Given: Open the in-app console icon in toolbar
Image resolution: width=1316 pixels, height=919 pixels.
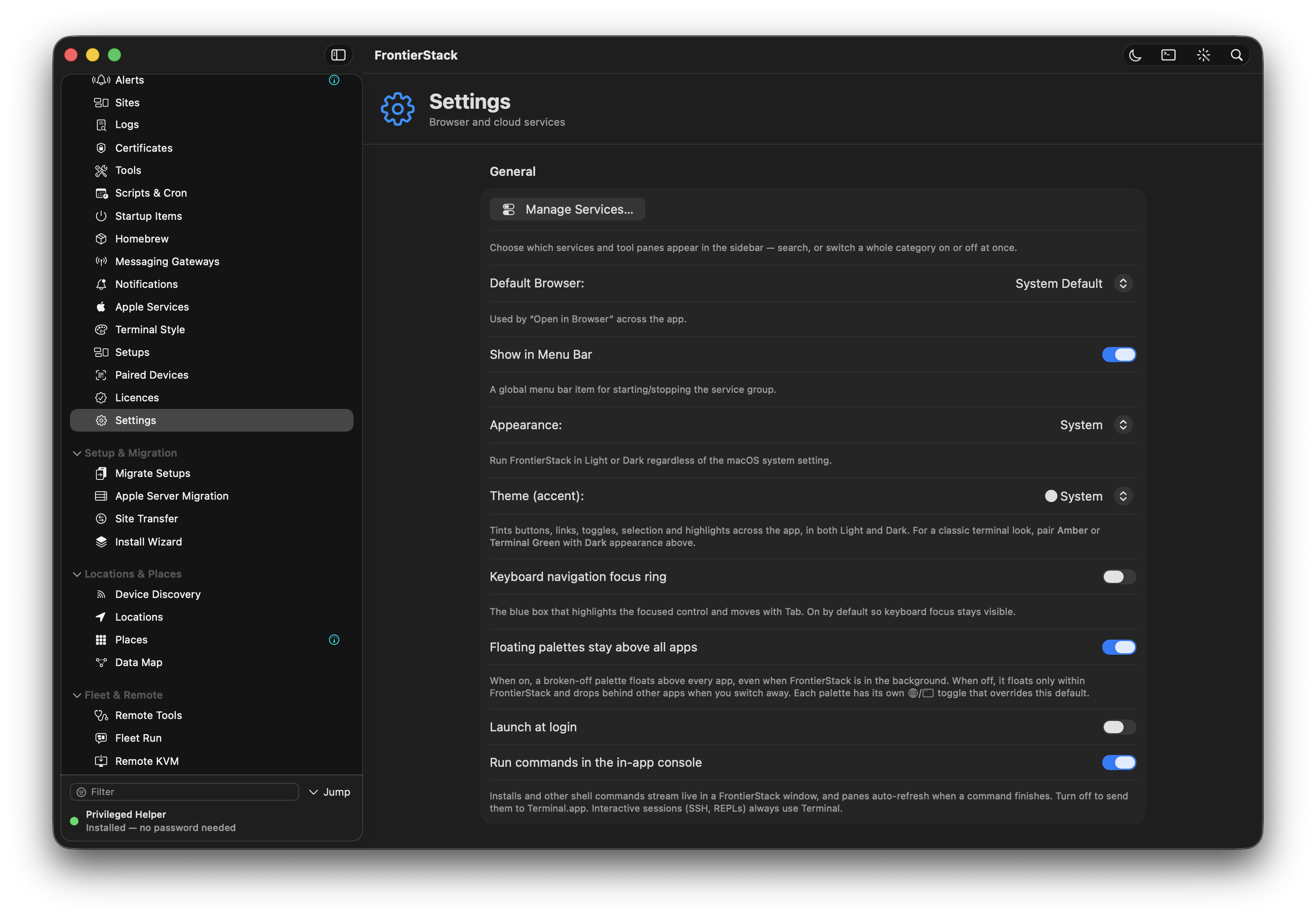Looking at the screenshot, I should (x=1168, y=55).
